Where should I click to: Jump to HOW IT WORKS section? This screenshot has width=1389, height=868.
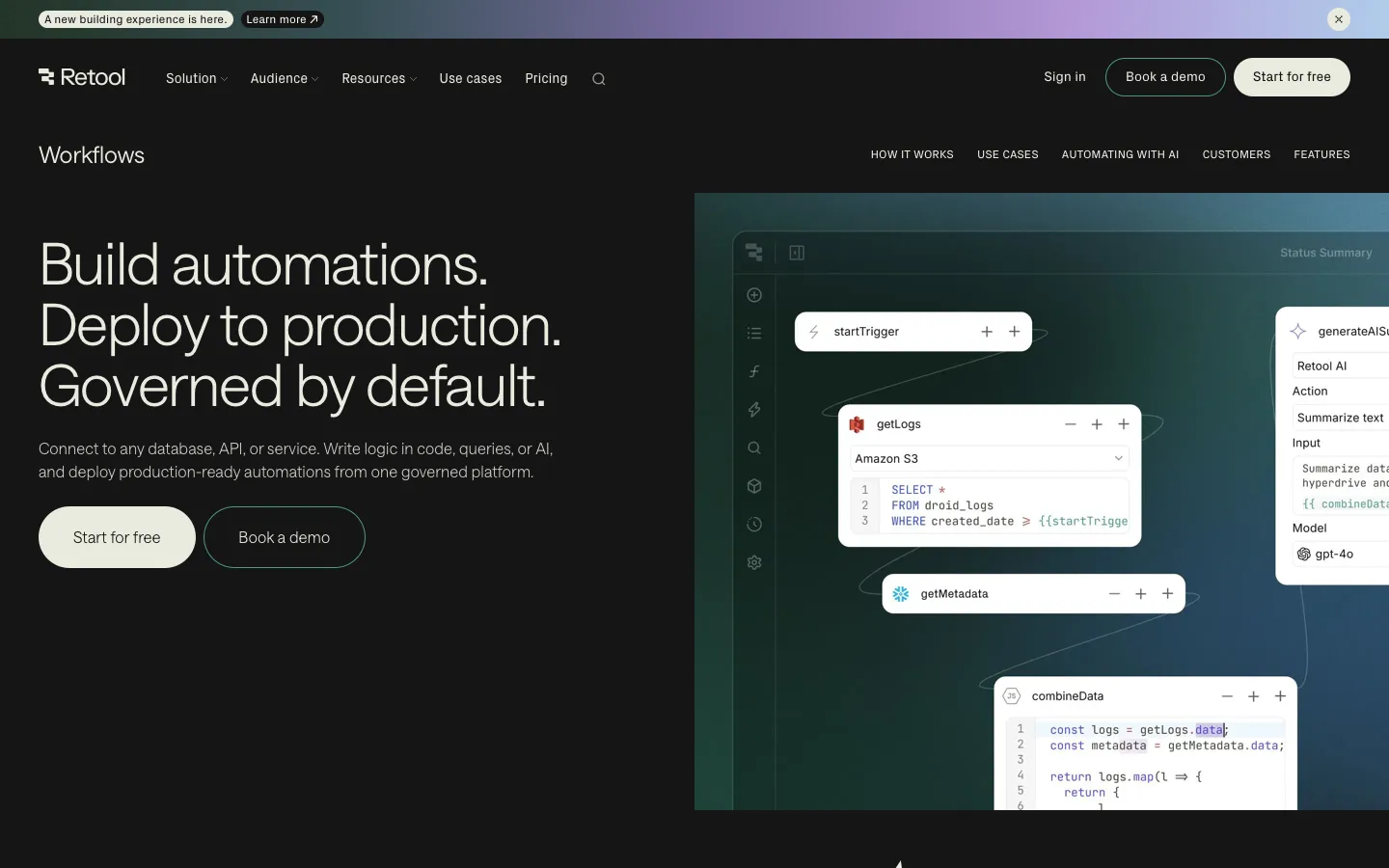tap(912, 154)
